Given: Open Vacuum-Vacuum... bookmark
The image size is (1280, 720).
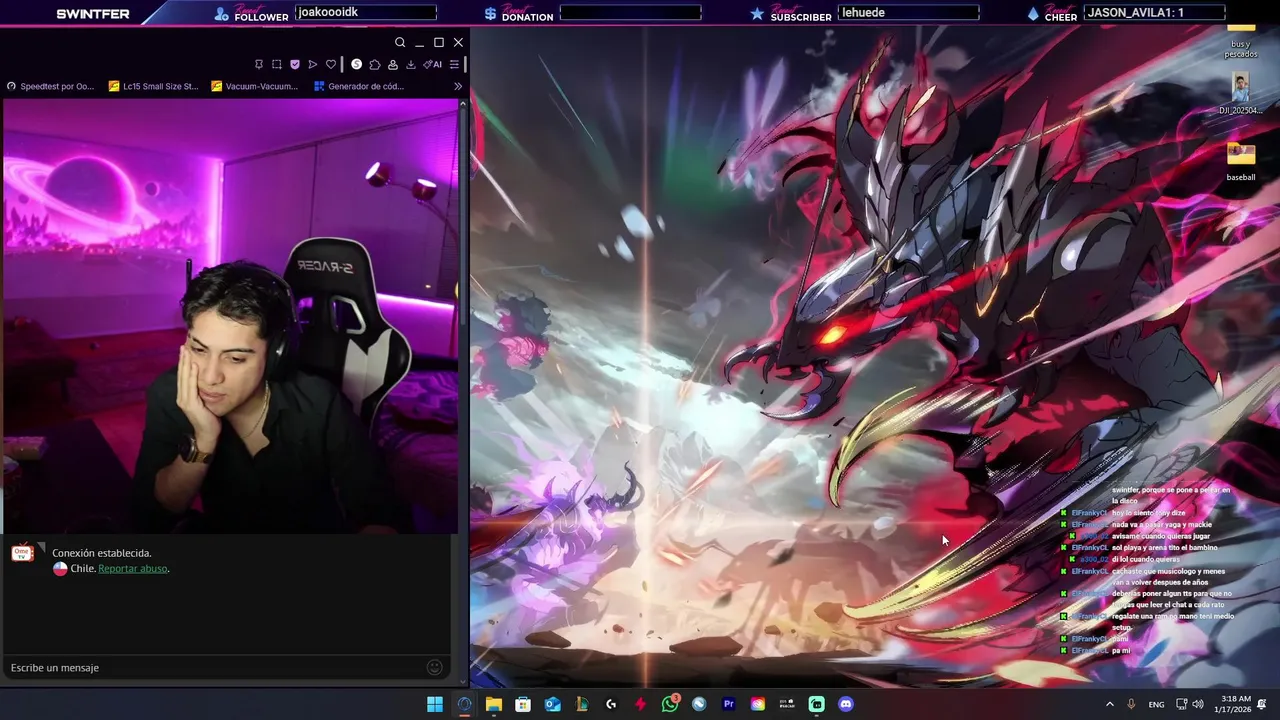Looking at the screenshot, I should [255, 86].
